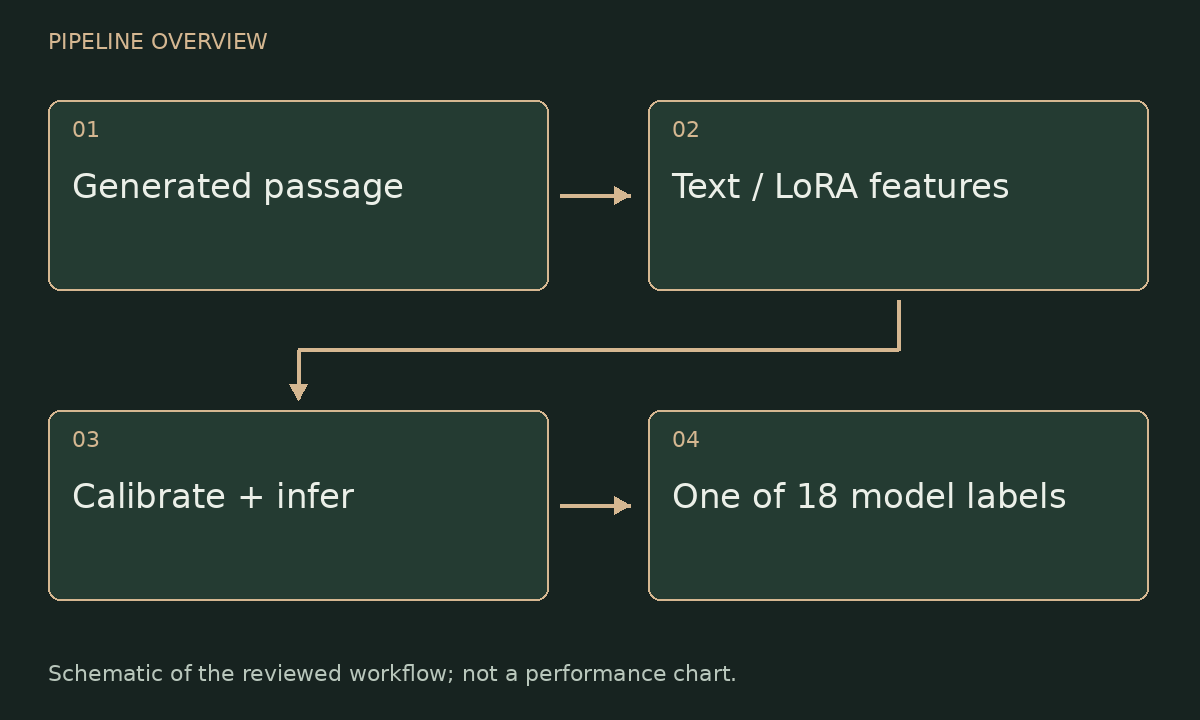The width and height of the screenshot is (1200, 720).
Task: Click the schematic footnote caption
Action: [x=392, y=674]
